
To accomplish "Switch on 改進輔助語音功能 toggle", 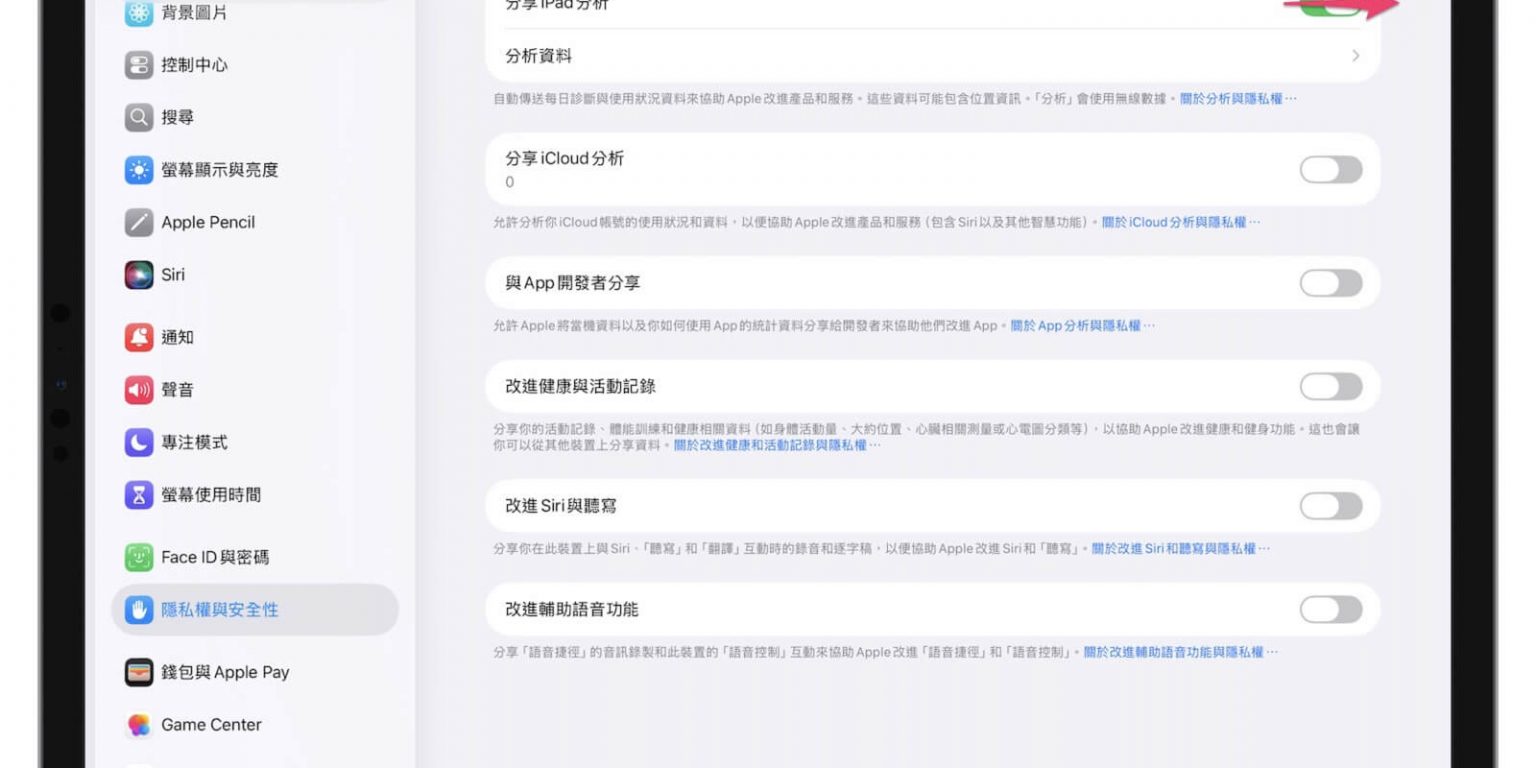I will 1330,609.
